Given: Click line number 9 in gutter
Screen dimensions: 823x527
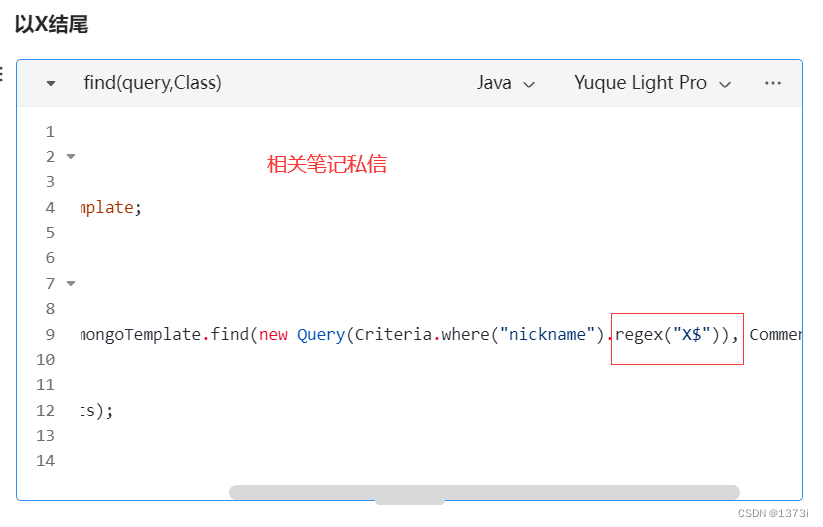Looking at the screenshot, I should tap(50, 334).
